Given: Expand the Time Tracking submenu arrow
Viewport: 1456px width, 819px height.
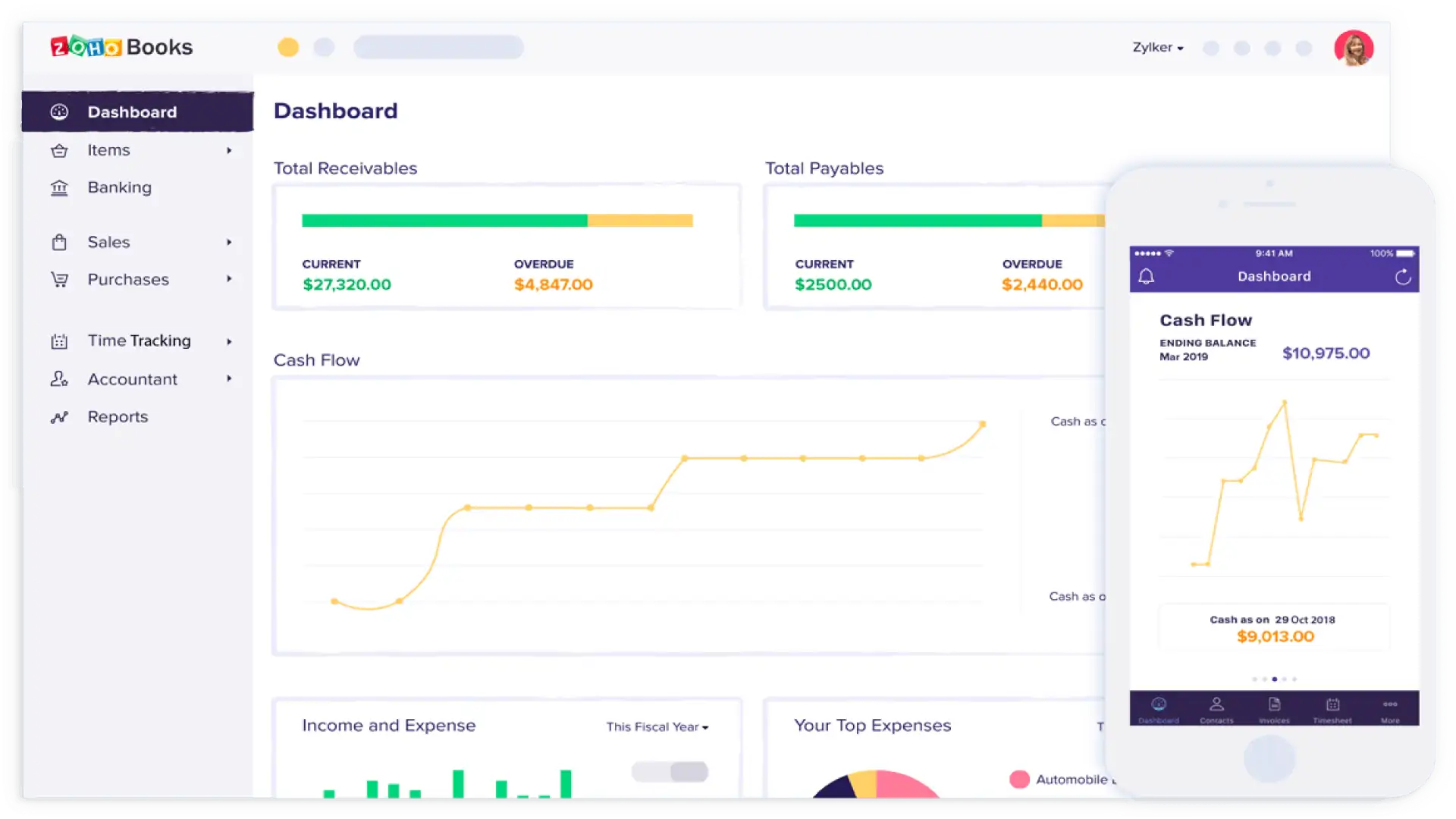Looking at the screenshot, I should 229,340.
